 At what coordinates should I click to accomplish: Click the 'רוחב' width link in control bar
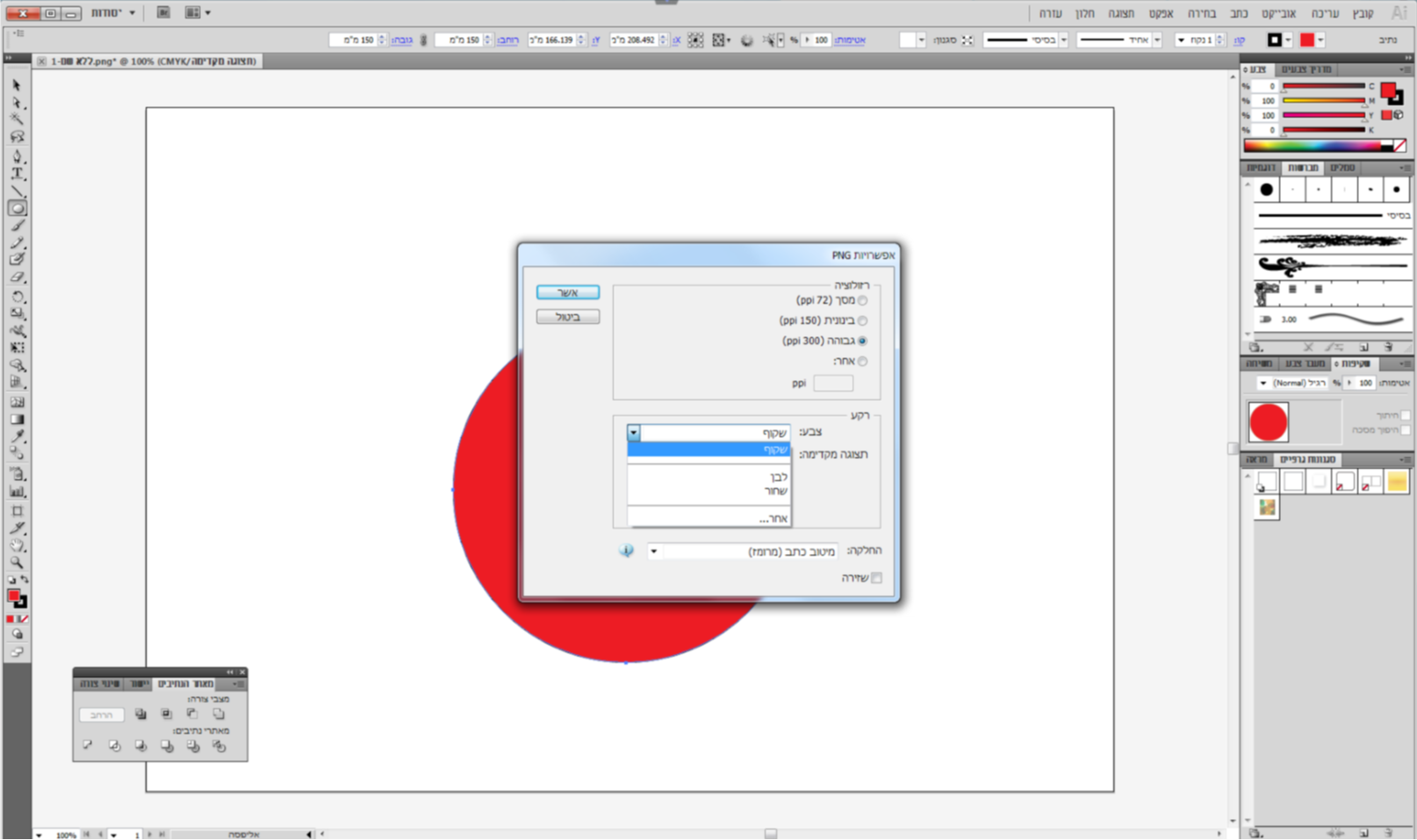(x=507, y=40)
